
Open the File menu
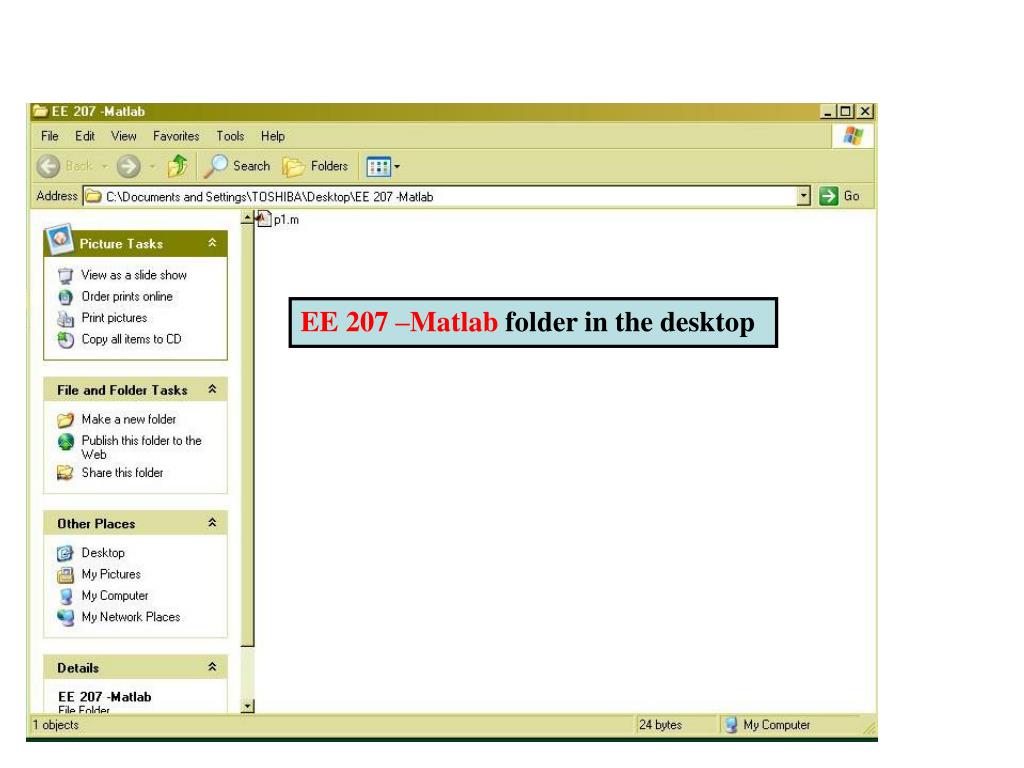pyautogui.click(x=50, y=136)
